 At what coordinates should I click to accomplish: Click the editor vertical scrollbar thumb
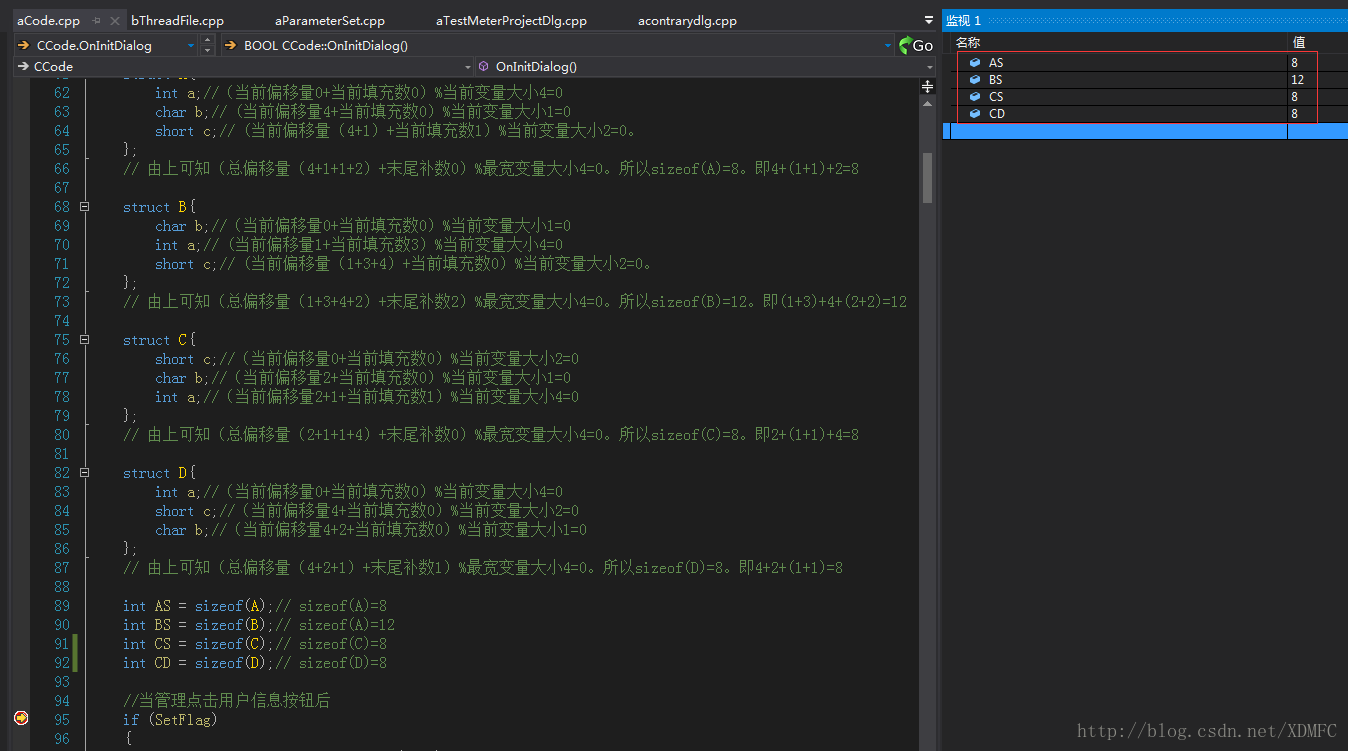pyautogui.click(x=927, y=177)
